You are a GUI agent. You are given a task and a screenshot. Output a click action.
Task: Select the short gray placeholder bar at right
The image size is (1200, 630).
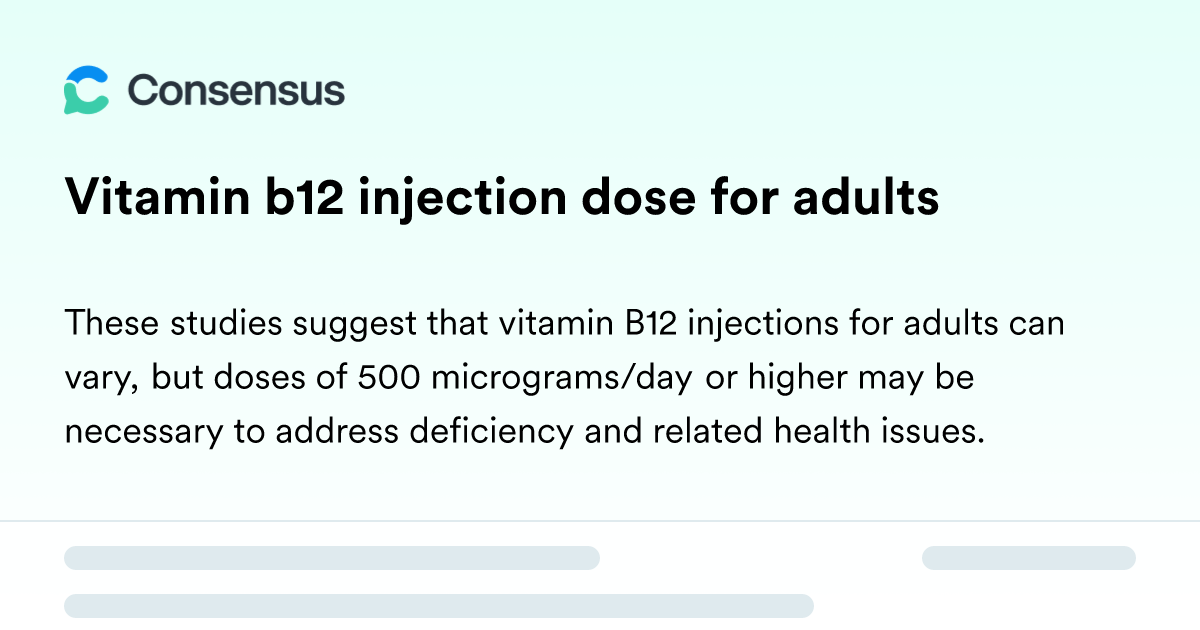pos(1029,558)
